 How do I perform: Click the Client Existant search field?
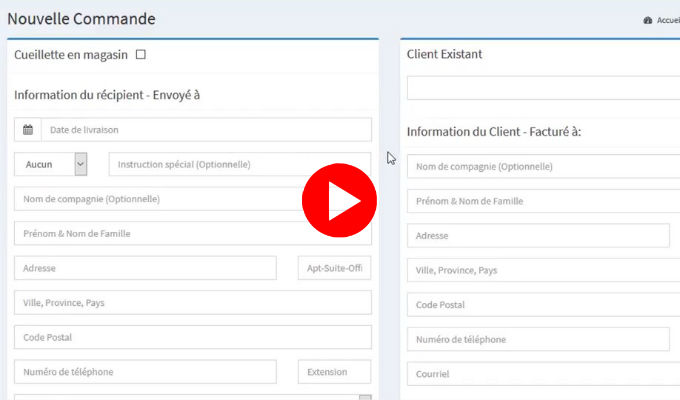pyautogui.click(x=543, y=88)
